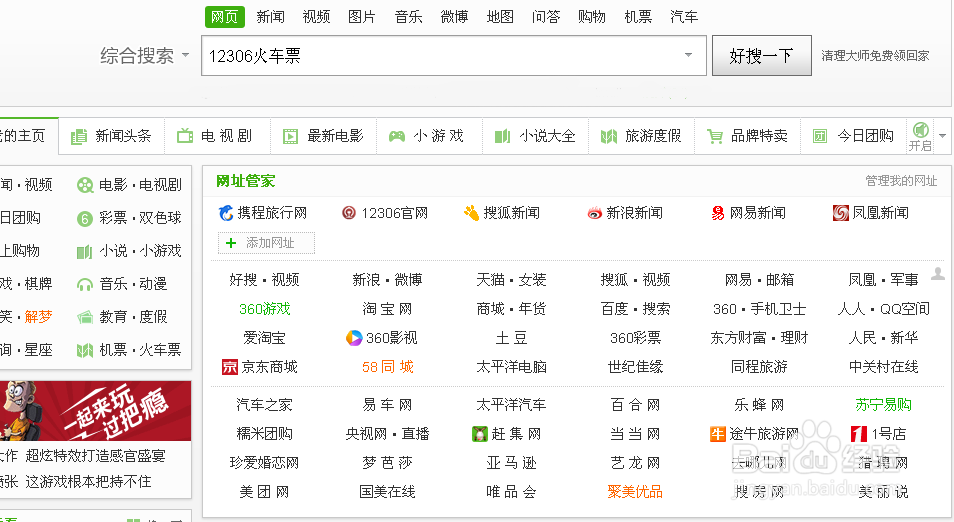Viewport: 954px width, 522px height.
Task: Click the film reel icon beside 电影·电视剧
Action: point(85,185)
